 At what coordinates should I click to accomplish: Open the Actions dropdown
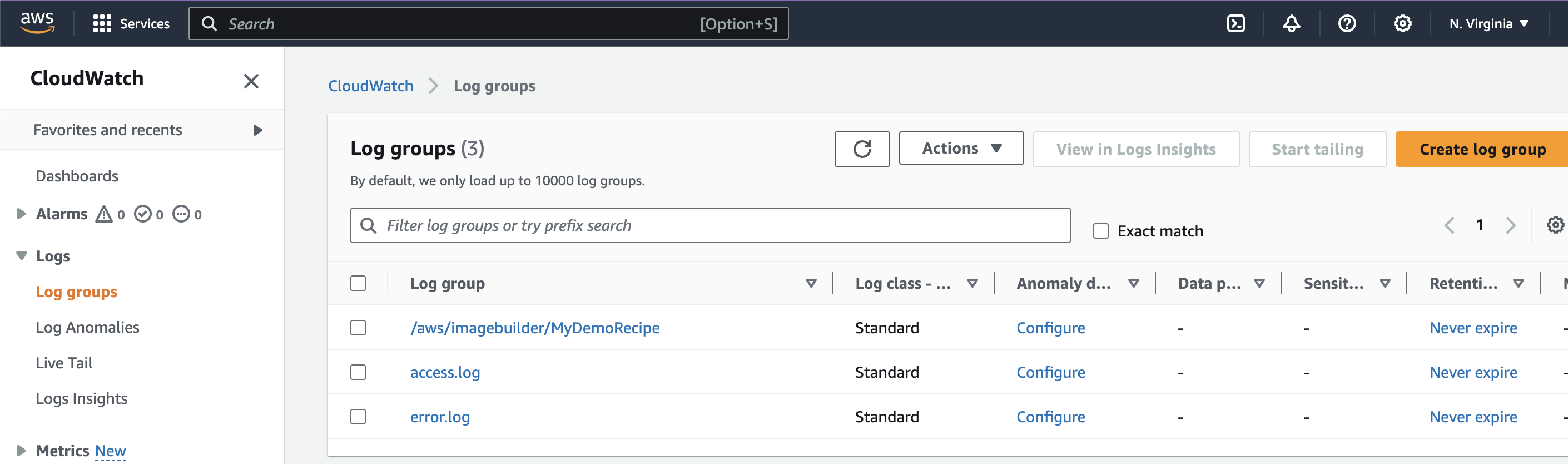point(960,149)
